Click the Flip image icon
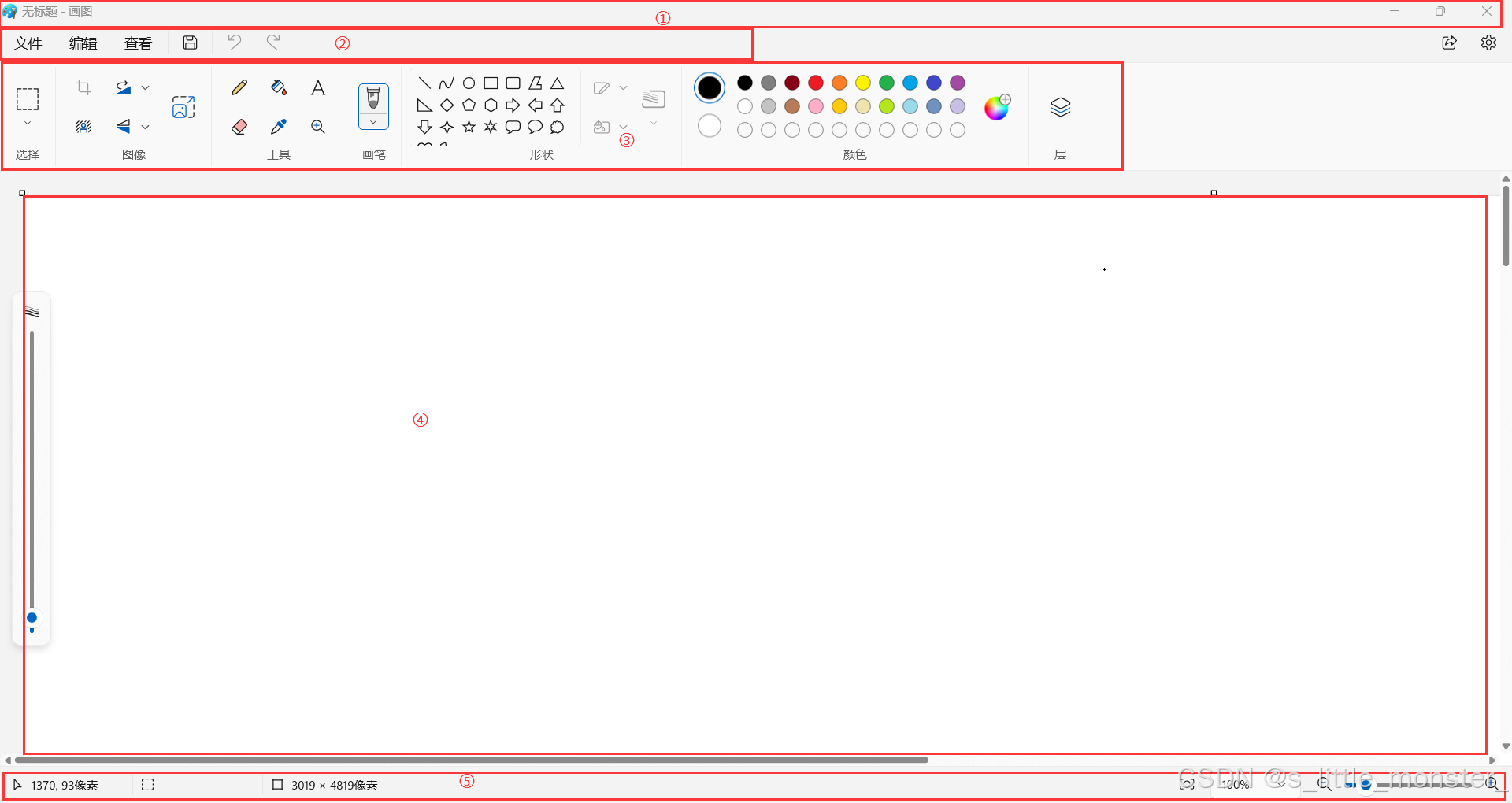Image resolution: width=1512 pixels, height=803 pixels. [x=124, y=126]
